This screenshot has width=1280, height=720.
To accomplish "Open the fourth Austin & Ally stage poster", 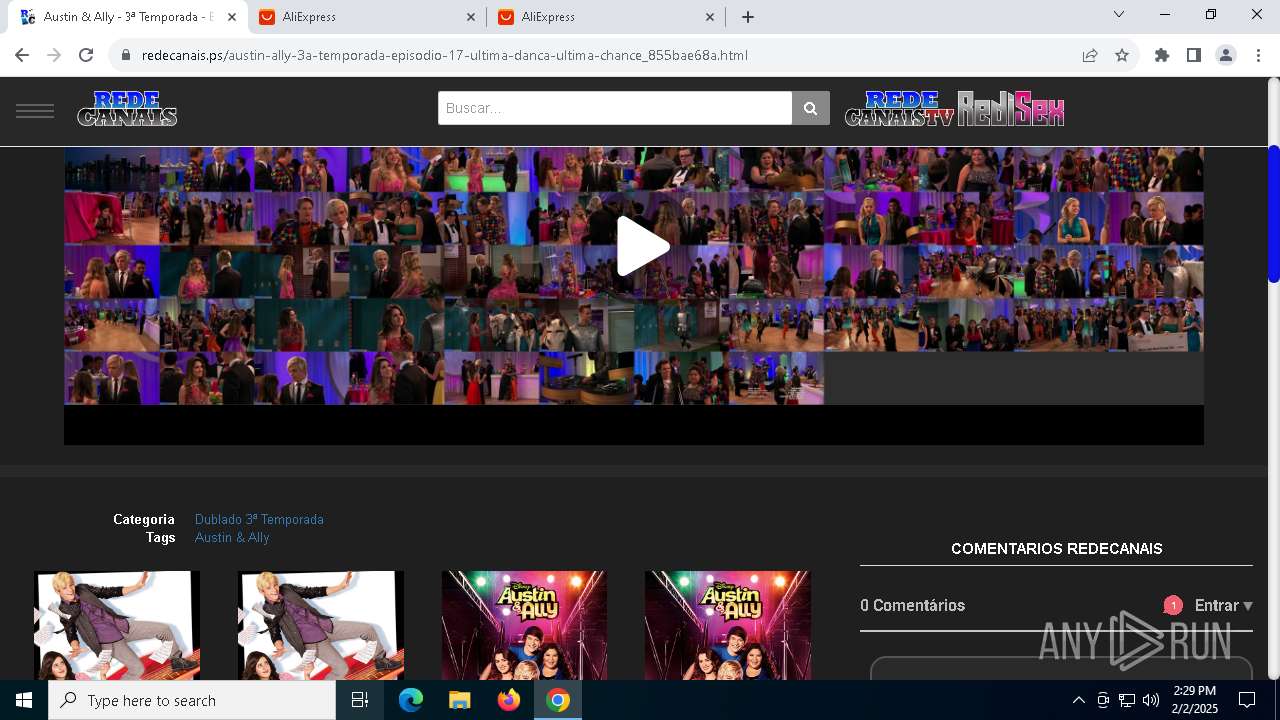I will (728, 625).
